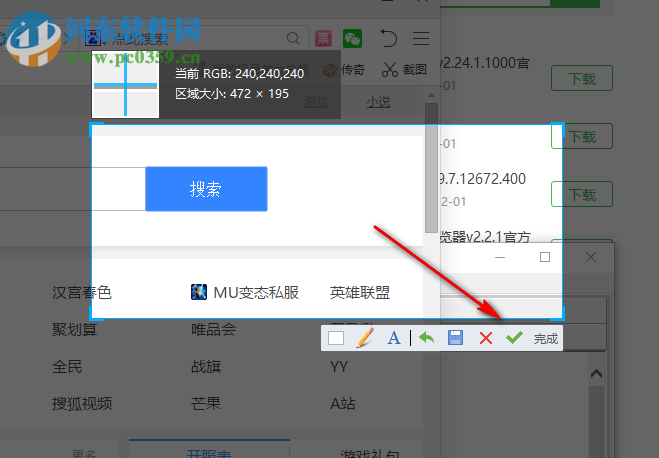Click scrollbar up arrow in browser page
Screen dimensions: 659x458
coord(431,95)
